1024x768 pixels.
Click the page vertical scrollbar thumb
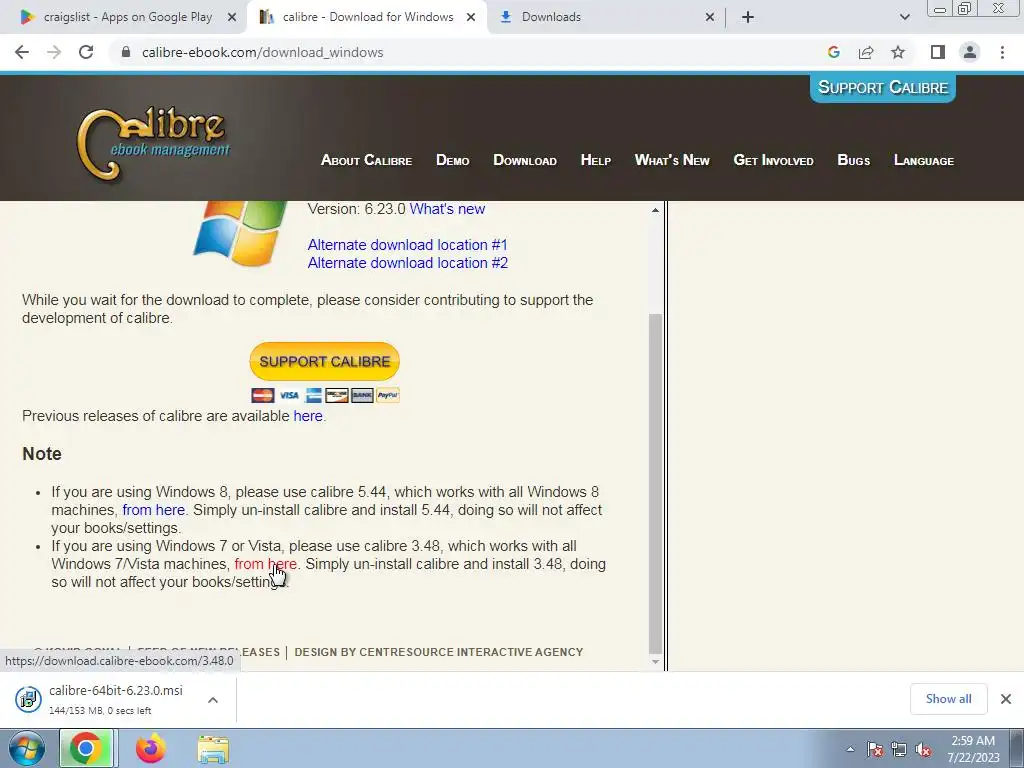tap(656, 483)
